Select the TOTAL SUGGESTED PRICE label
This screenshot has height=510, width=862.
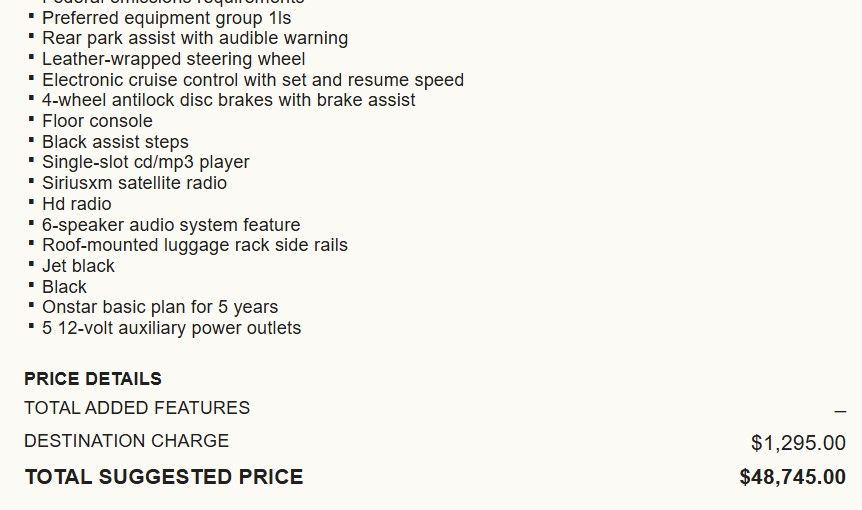164,476
